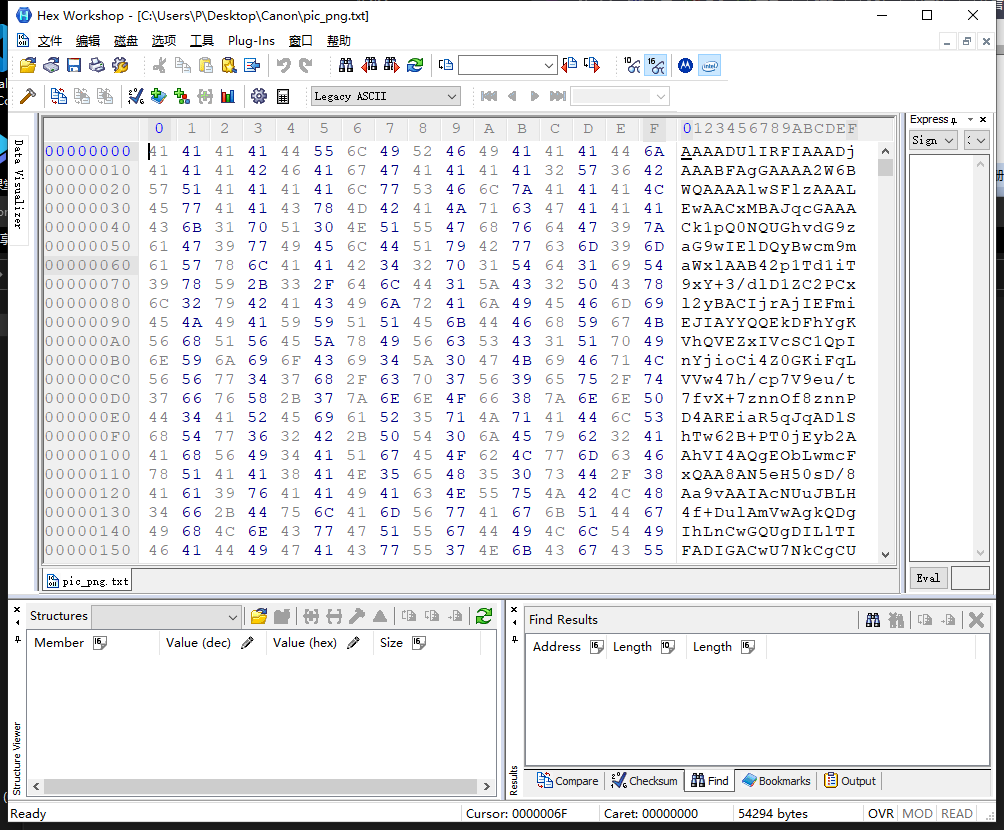This screenshot has width=1004, height=830.
Task: Click the Print printer icon
Action: (97, 65)
